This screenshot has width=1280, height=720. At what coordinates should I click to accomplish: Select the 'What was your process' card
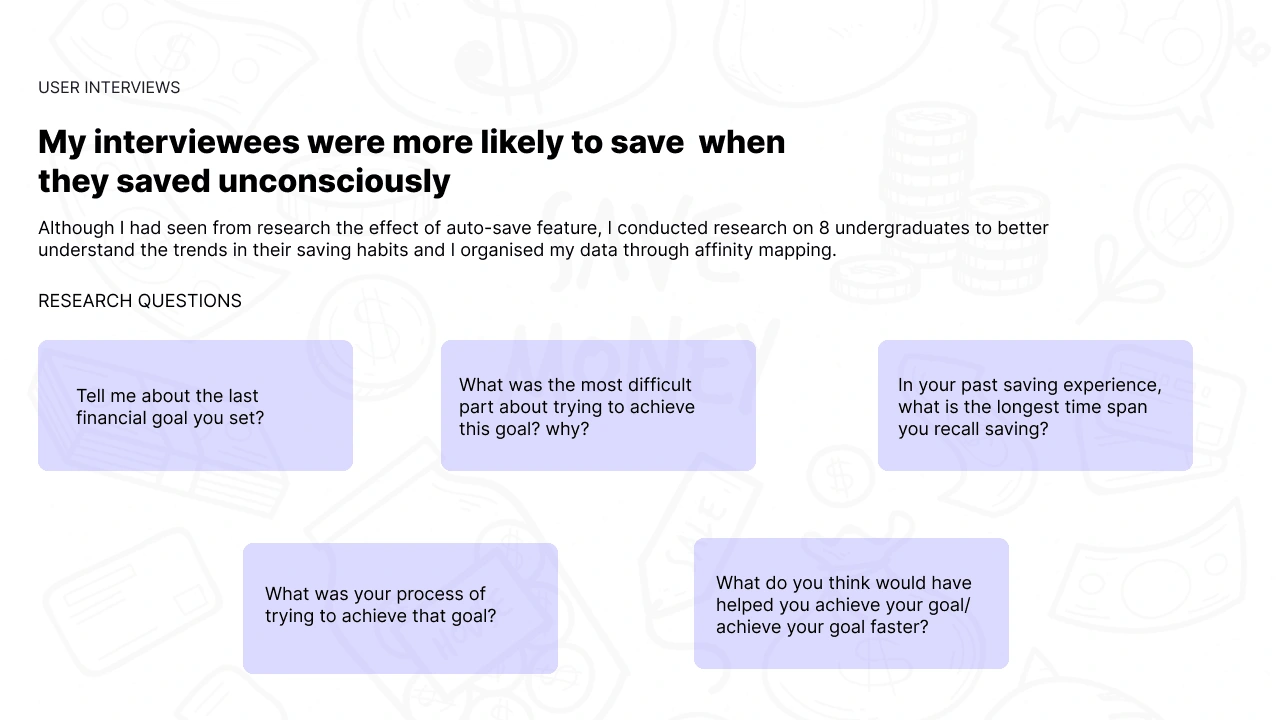click(400, 608)
